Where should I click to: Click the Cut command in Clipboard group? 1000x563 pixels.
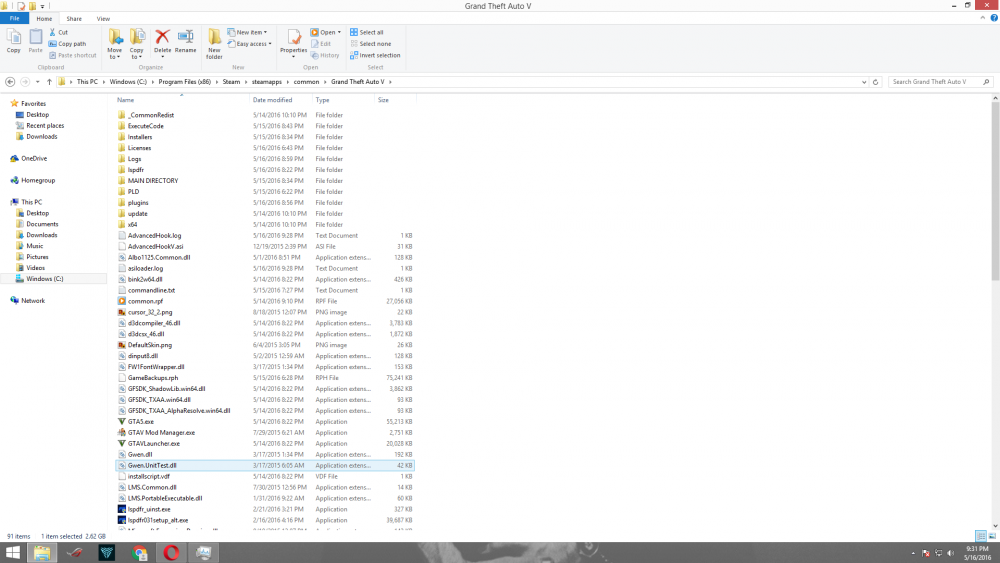point(59,32)
